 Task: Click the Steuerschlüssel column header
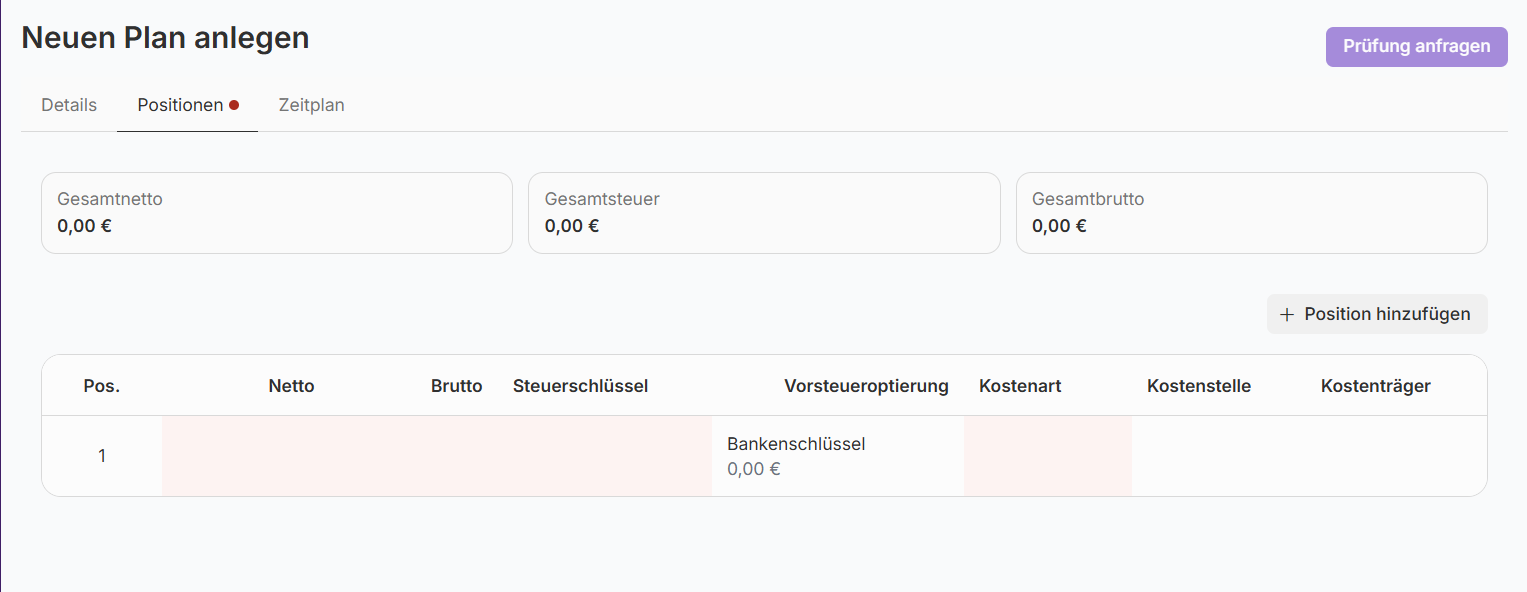pos(580,386)
